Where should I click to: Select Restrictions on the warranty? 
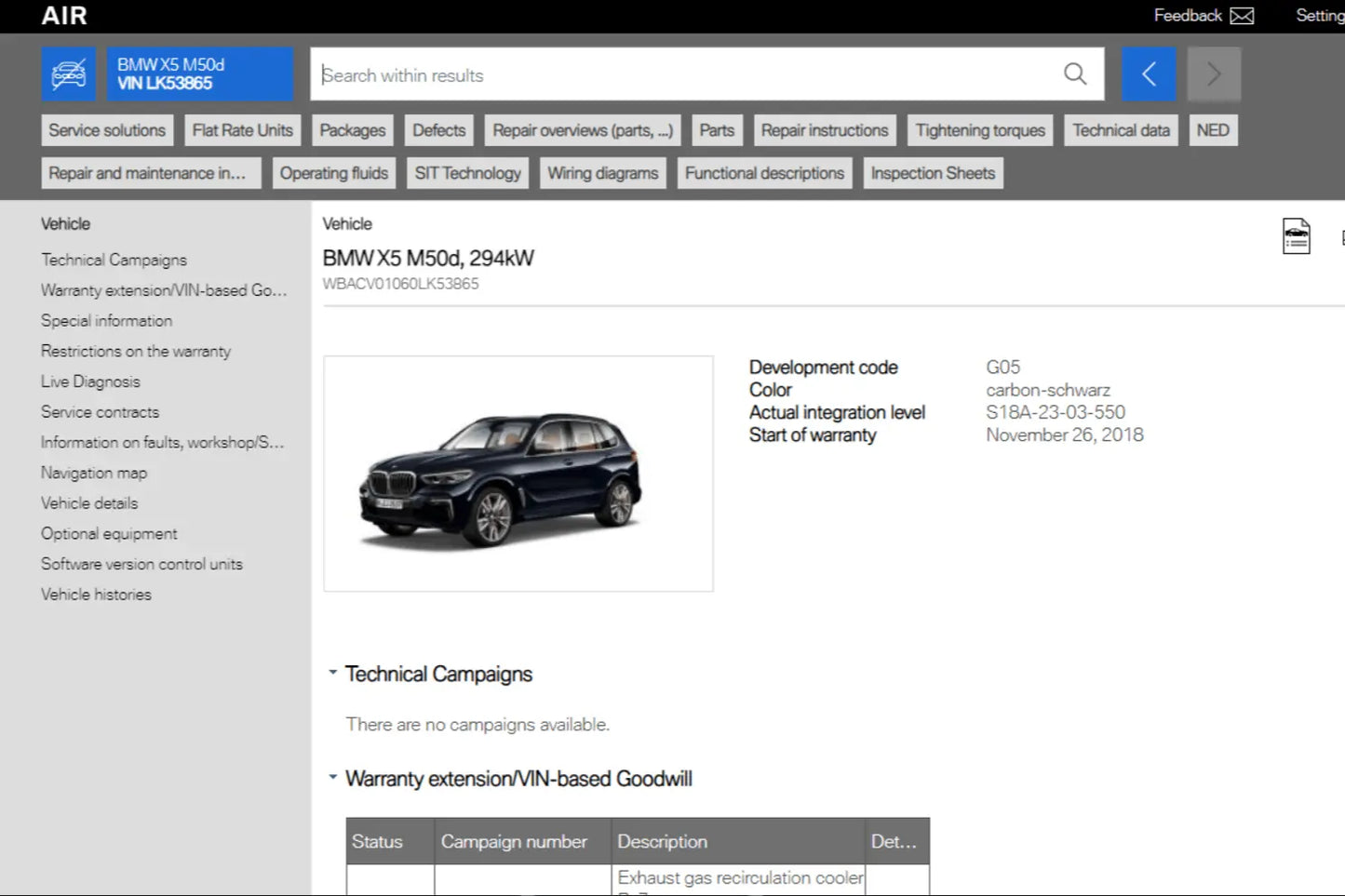coord(136,351)
